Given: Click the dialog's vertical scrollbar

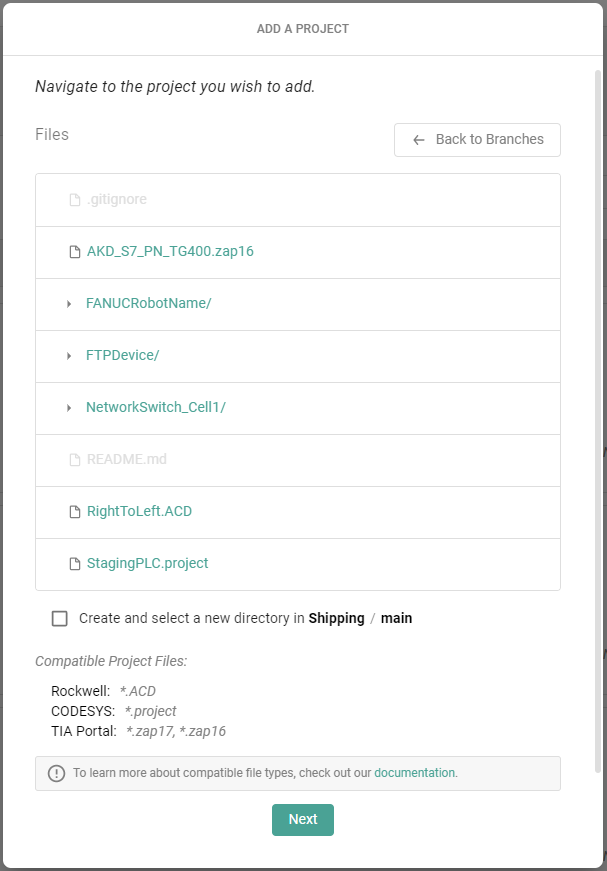Looking at the screenshot, I should click(599, 400).
